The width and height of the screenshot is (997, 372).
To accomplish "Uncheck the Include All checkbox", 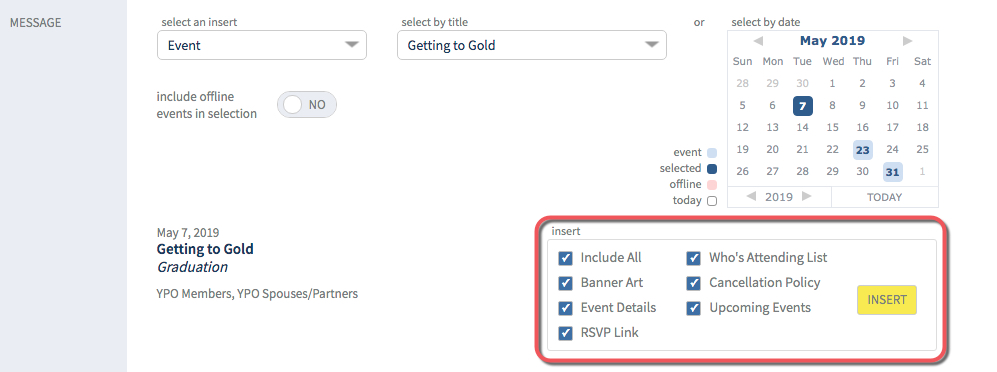I will (565, 258).
